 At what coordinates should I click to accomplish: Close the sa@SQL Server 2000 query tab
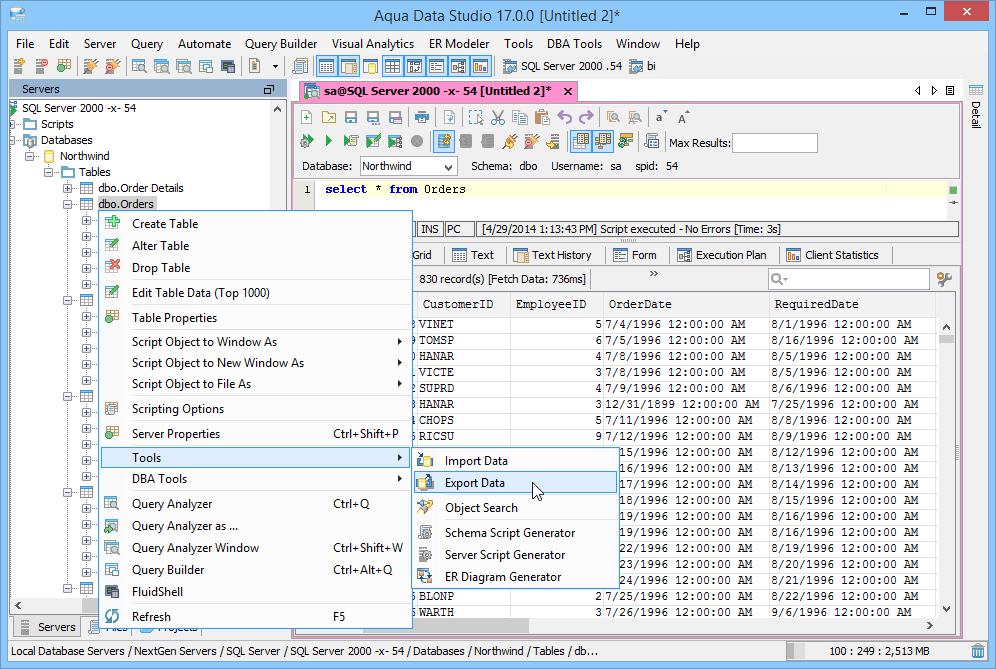(x=568, y=91)
